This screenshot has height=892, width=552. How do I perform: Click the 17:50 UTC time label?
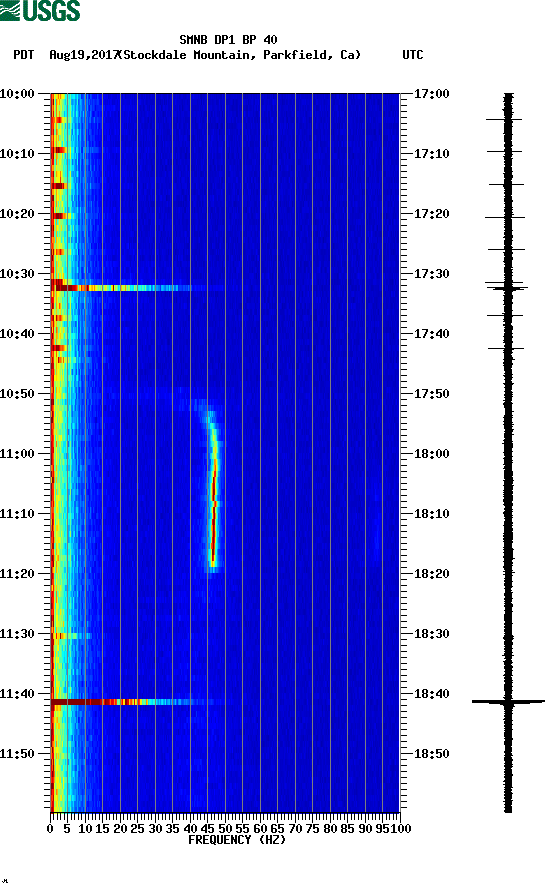point(431,394)
